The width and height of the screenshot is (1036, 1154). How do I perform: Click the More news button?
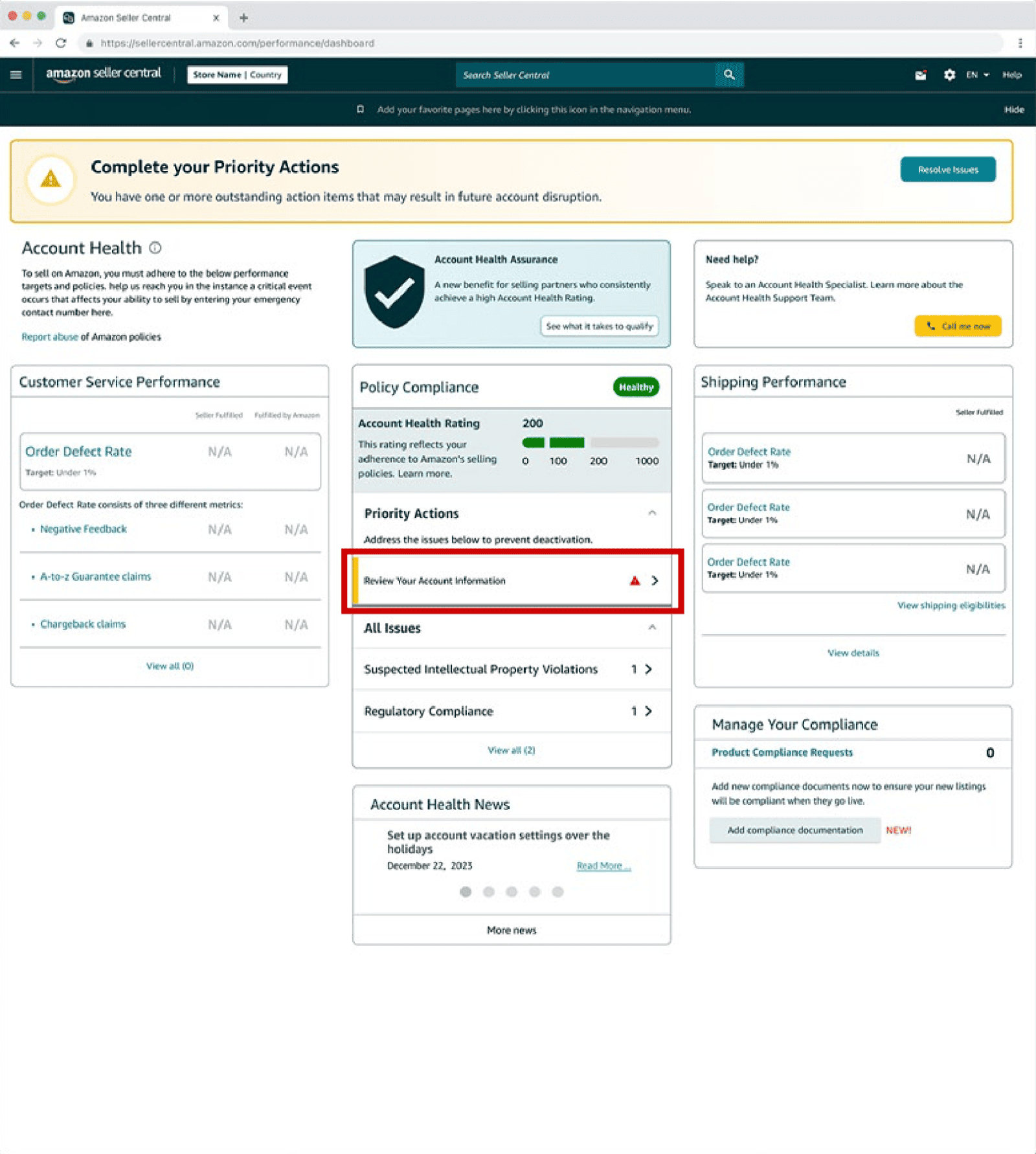coord(512,930)
